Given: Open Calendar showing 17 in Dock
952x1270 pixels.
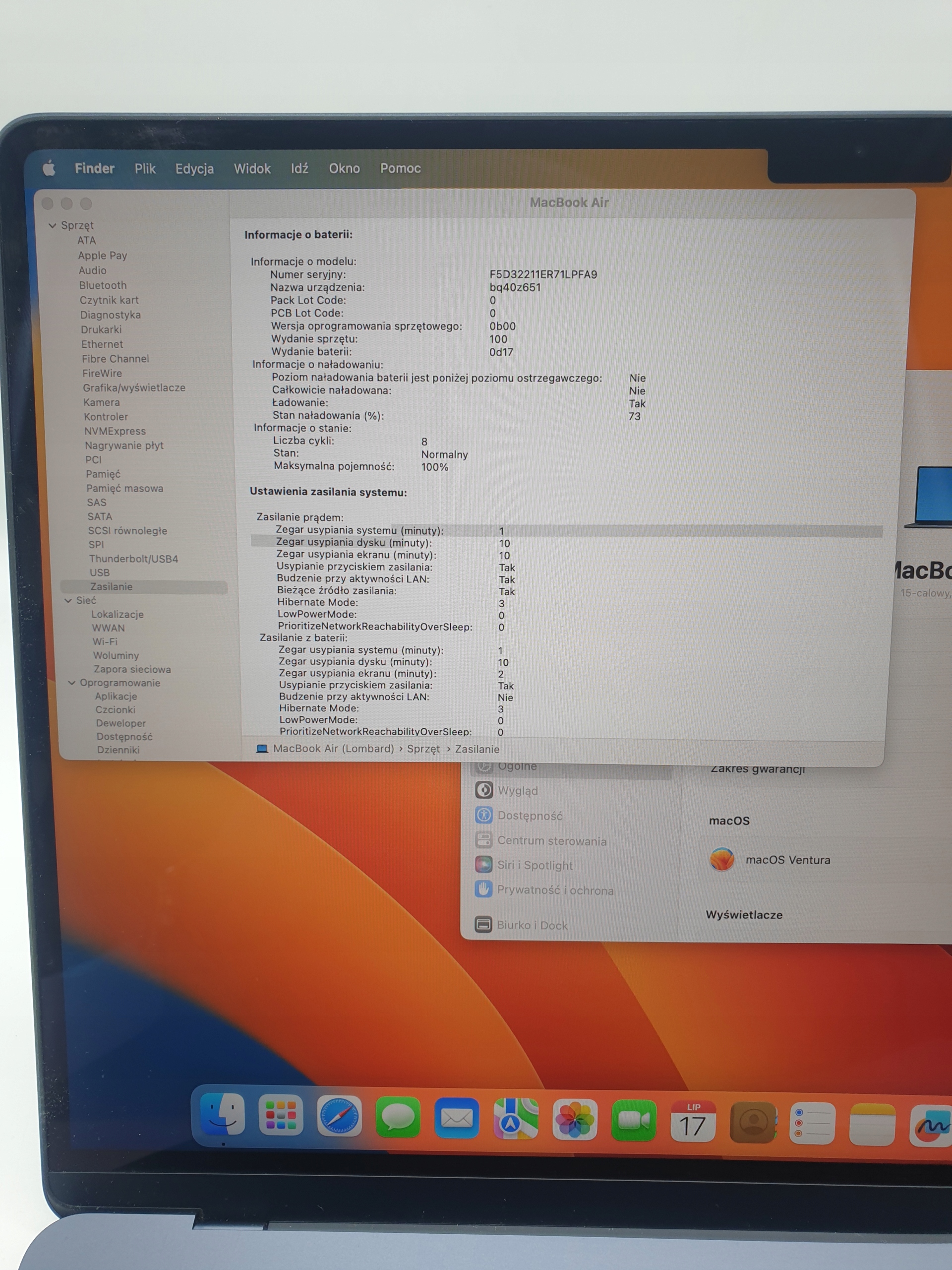Looking at the screenshot, I should pos(693,1121).
